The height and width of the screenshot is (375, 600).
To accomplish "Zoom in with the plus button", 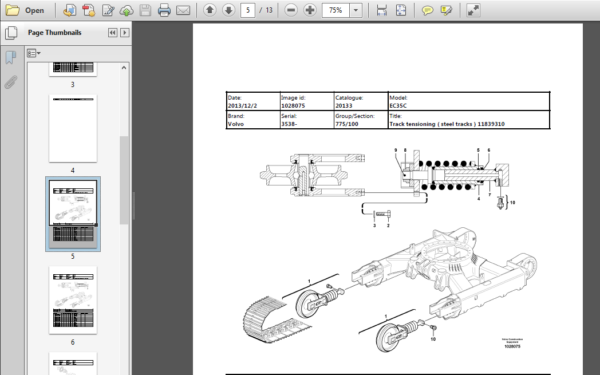I will point(310,10).
